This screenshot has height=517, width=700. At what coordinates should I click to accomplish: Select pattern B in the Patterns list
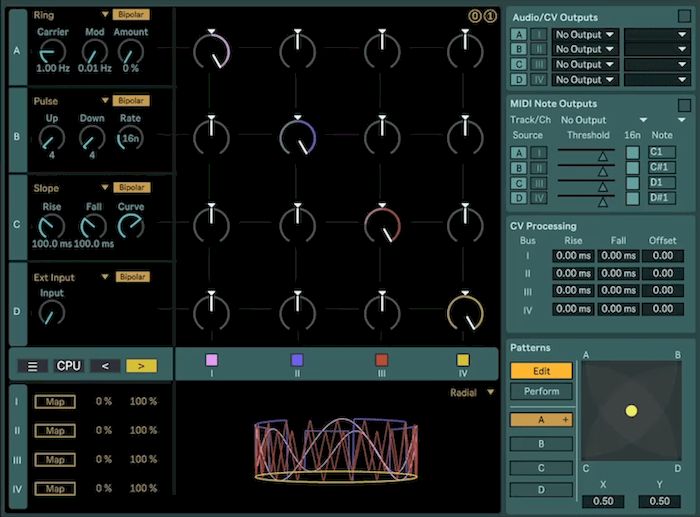point(541,443)
